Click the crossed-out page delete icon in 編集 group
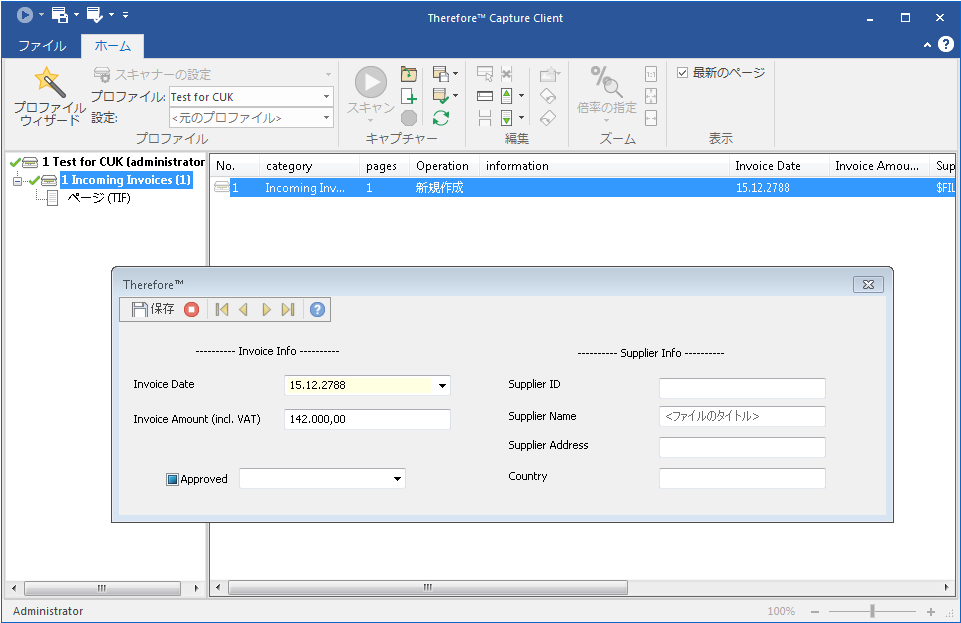This screenshot has width=961, height=623. pos(506,74)
